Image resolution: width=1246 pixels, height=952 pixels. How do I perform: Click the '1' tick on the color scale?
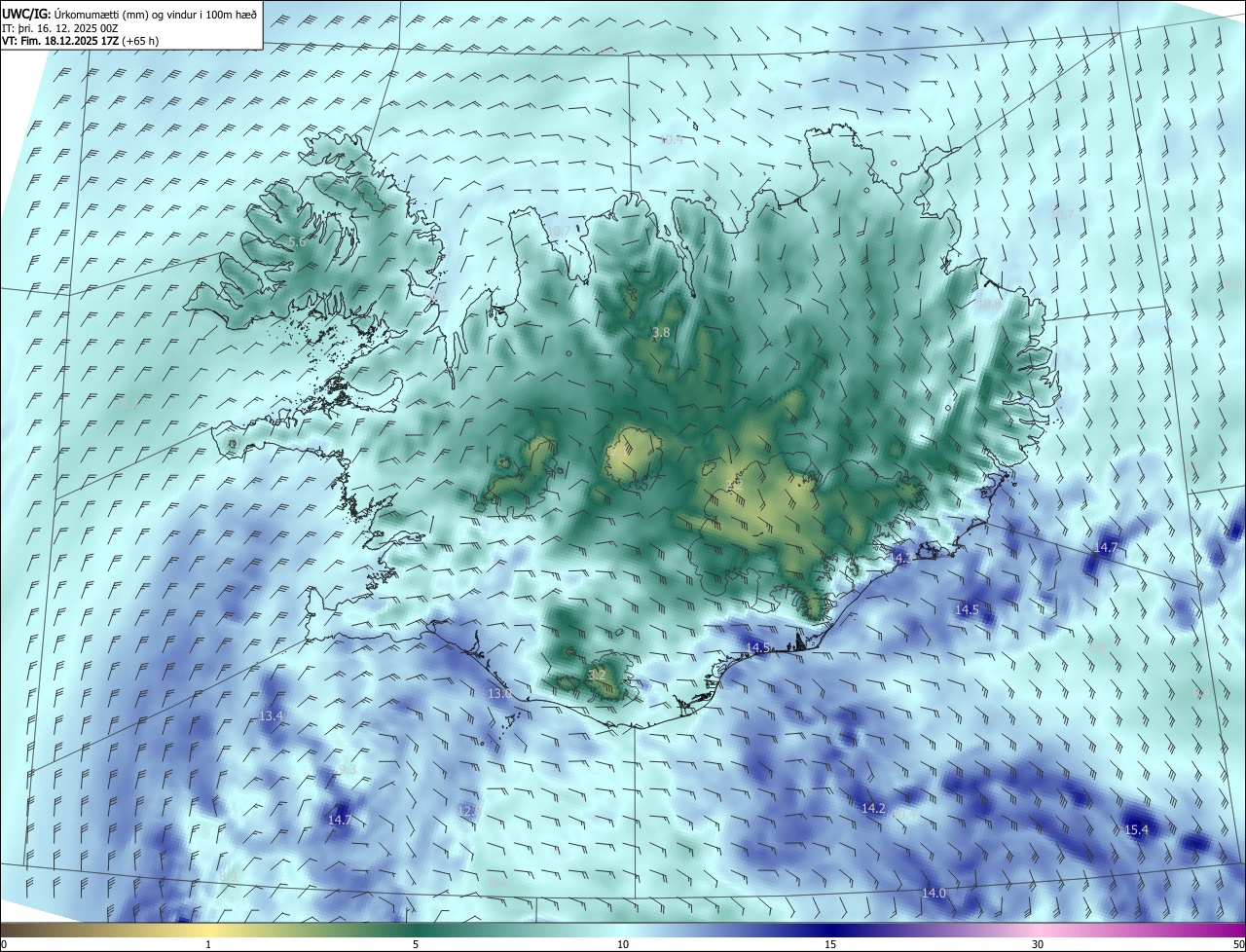tap(208, 944)
